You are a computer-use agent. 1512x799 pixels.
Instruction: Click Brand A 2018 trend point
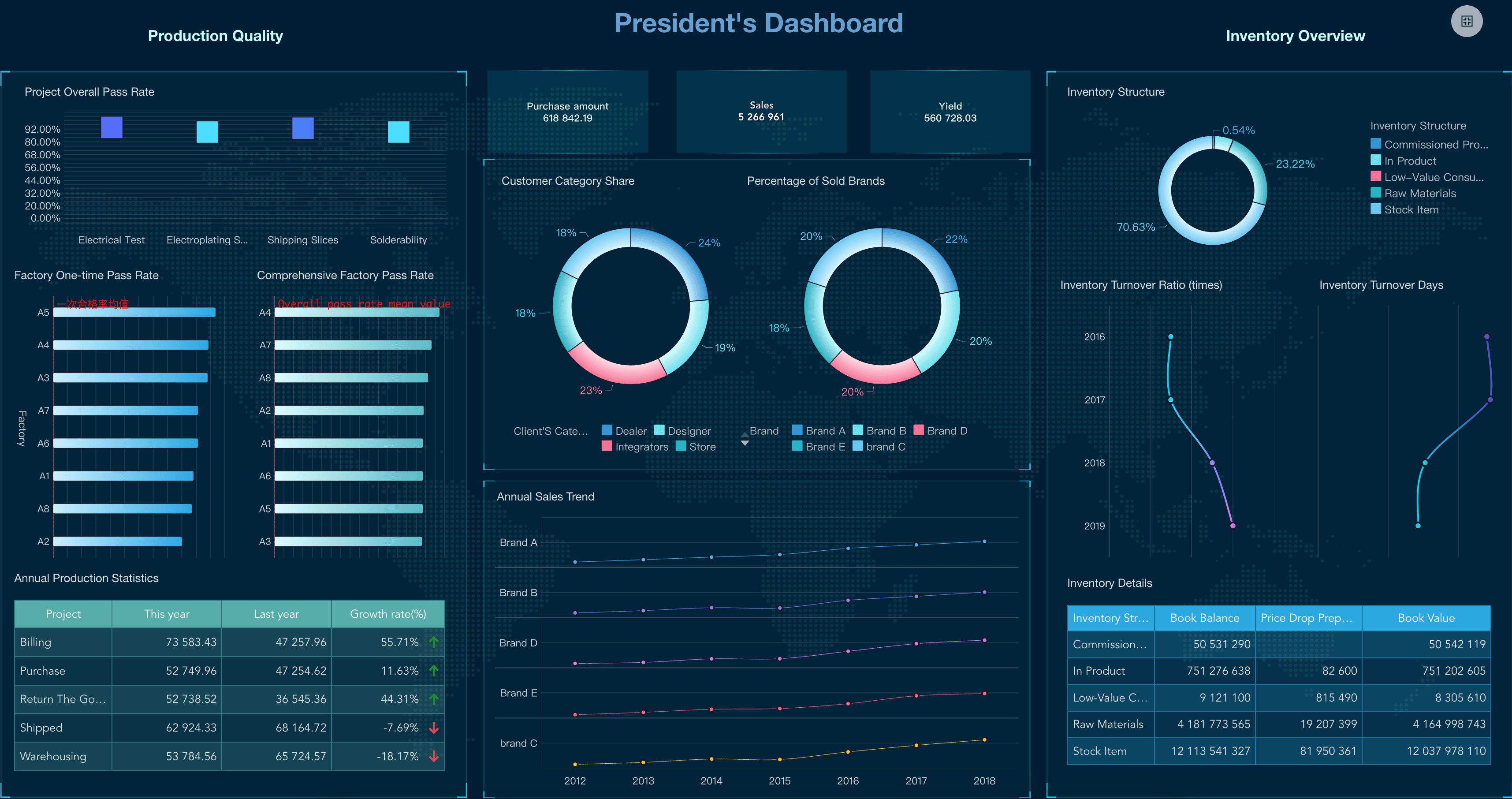984,541
